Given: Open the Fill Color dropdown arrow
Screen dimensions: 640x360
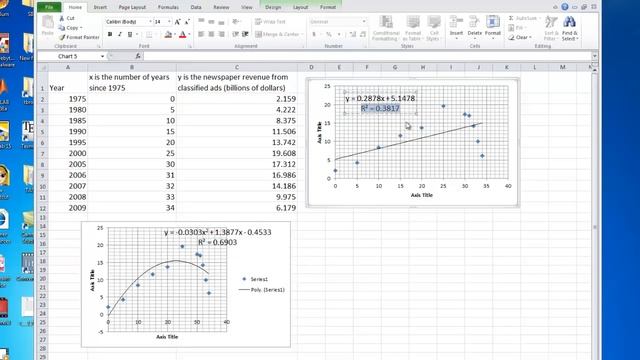Looking at the screenshot, I should 175,35.
